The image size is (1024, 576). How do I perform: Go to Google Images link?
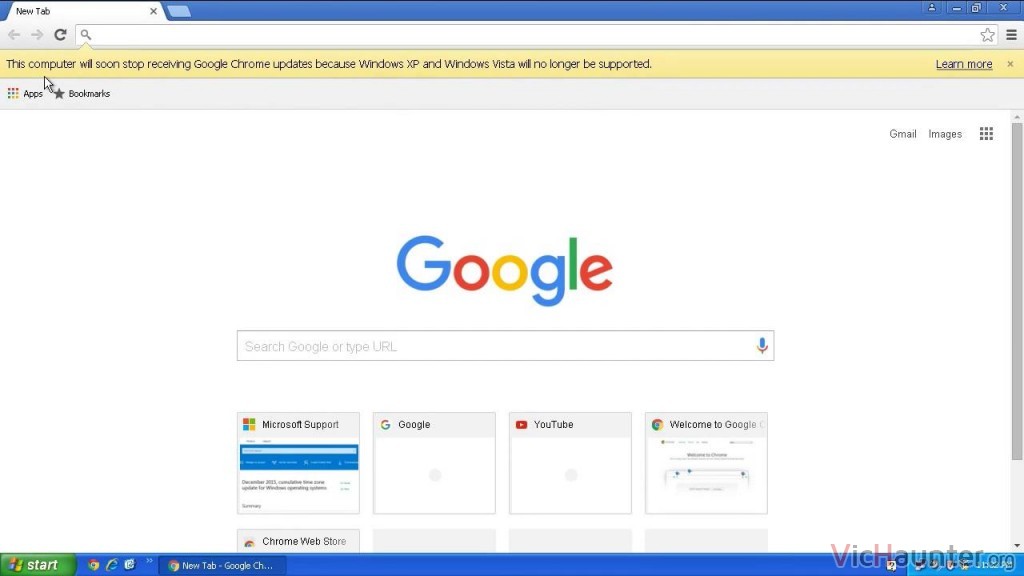[945, 134]
